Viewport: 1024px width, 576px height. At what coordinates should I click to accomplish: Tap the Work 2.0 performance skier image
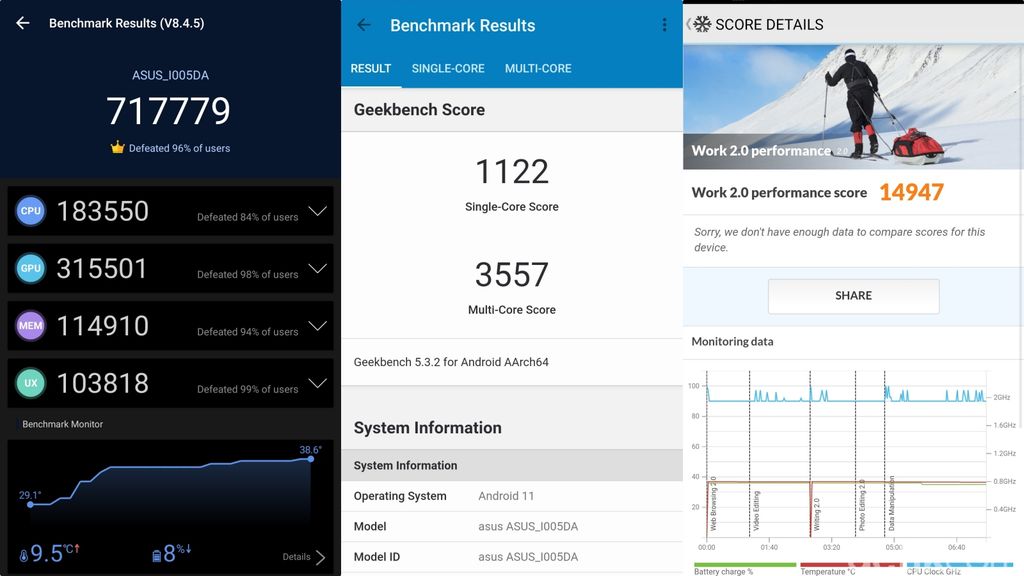point(853,107)
